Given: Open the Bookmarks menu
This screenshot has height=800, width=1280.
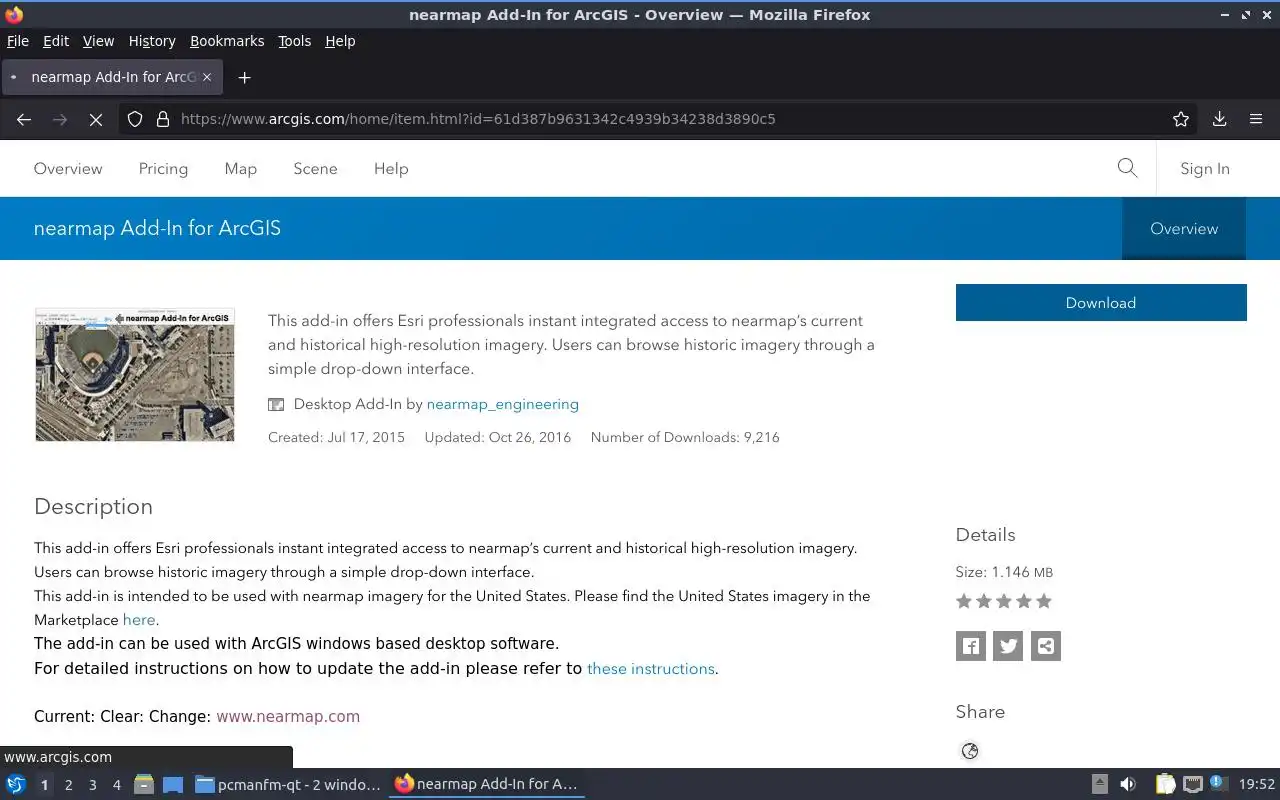Looking at the screenshot, I should [227, 41].
